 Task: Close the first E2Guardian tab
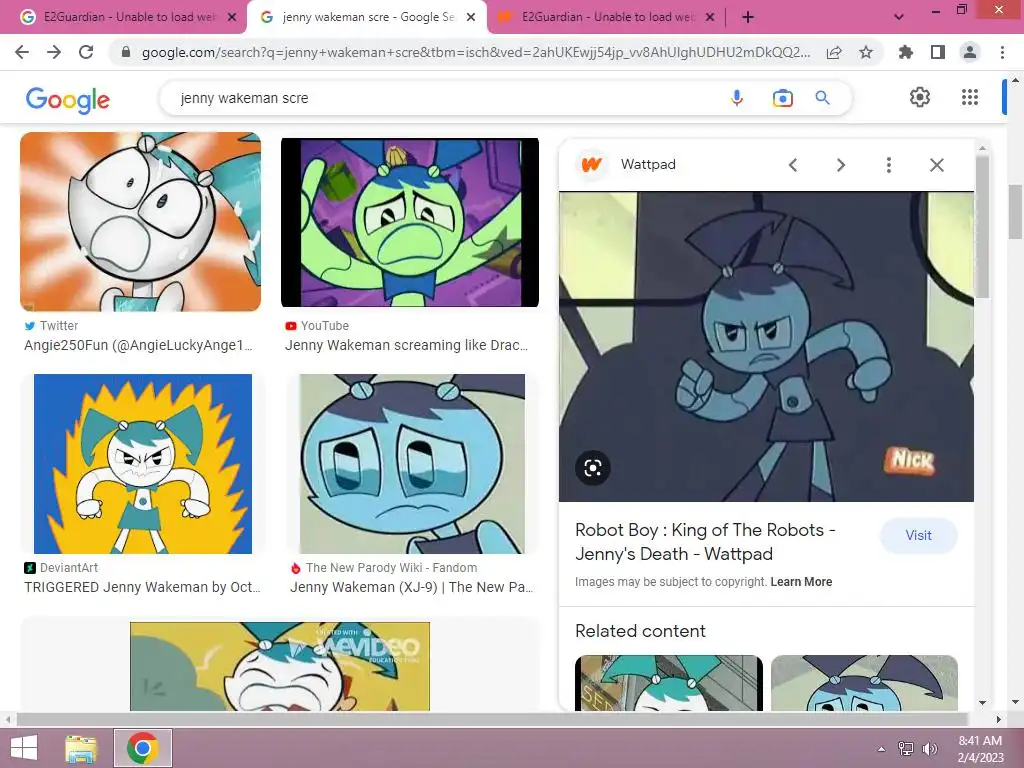[x=232, y=17]
